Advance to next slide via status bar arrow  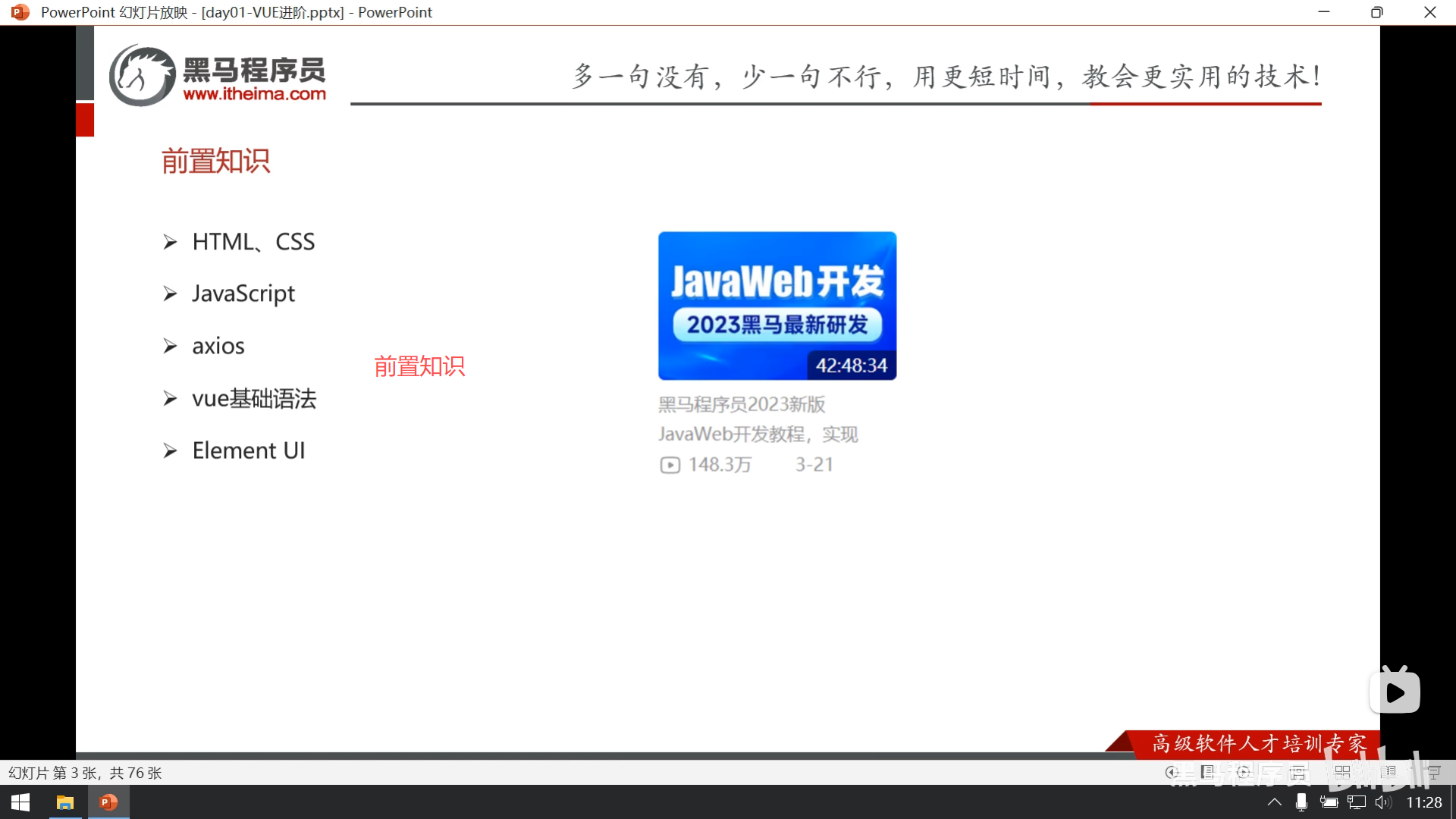[x=1244, y=772]
